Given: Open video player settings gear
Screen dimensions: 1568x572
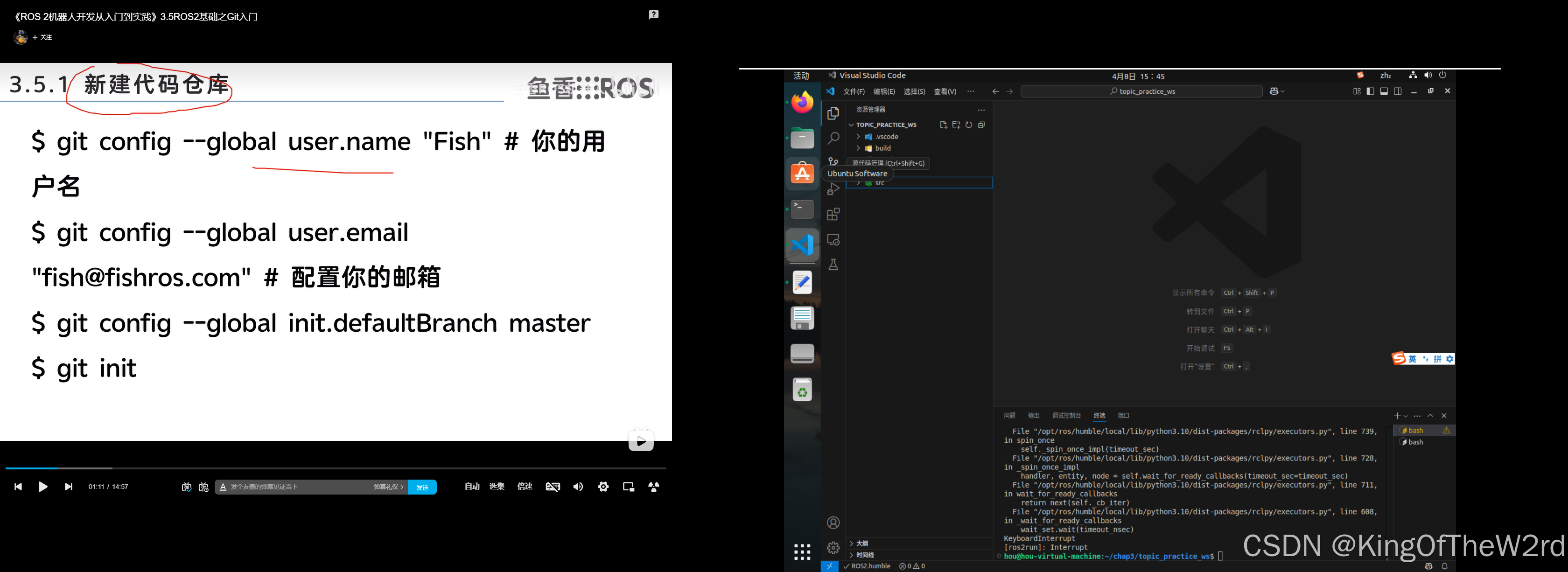Looking at the screenshot, I should tap(602, 487).
